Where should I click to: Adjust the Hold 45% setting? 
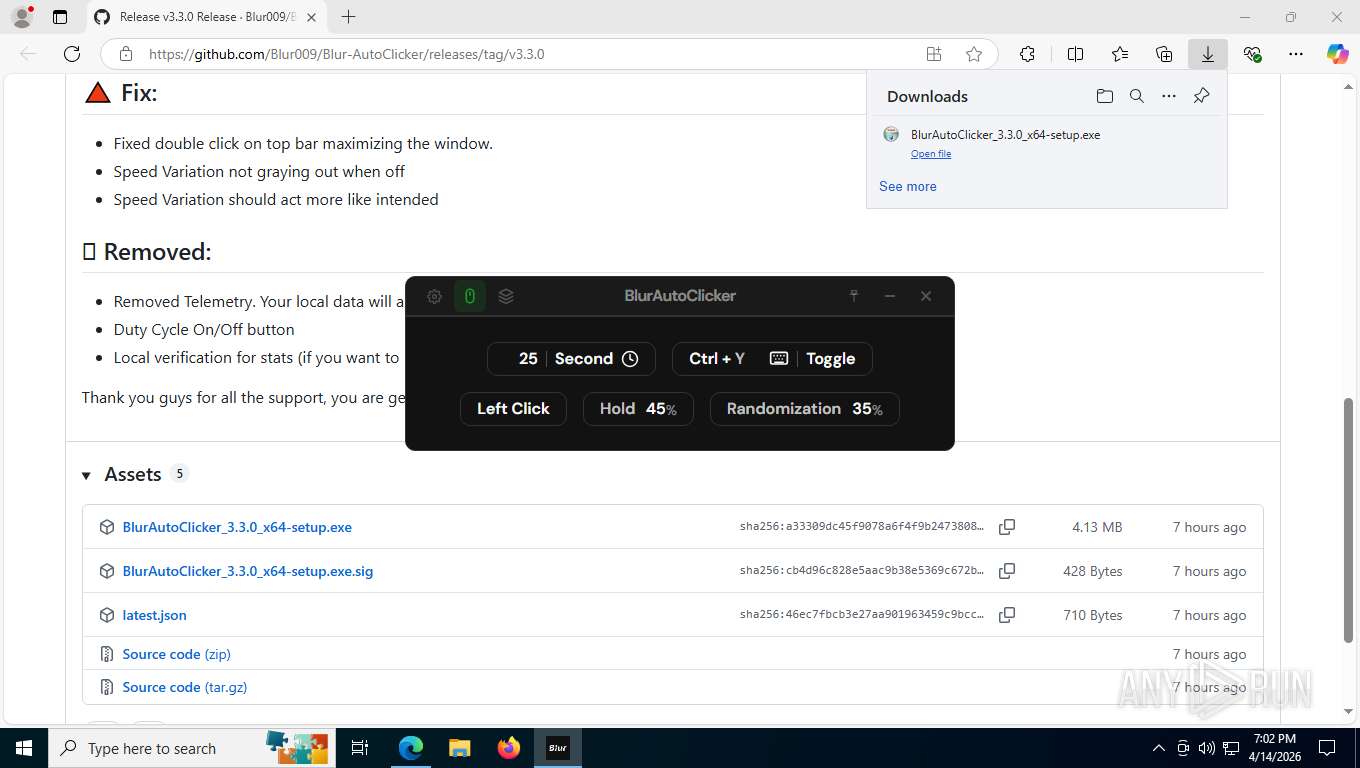638,409
